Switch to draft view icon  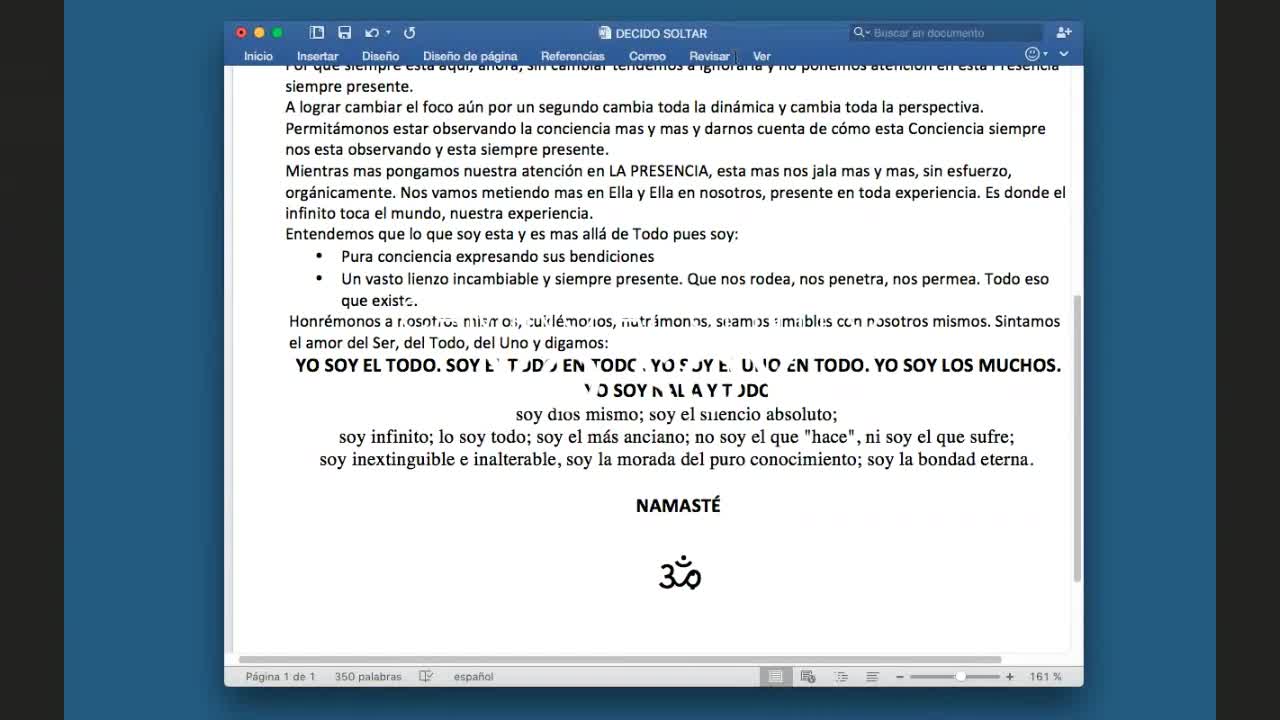[x=872, y=677]
